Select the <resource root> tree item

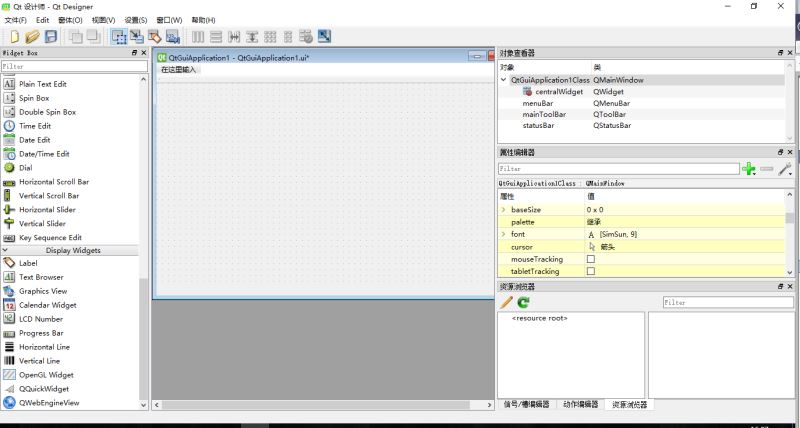(539, 318)
